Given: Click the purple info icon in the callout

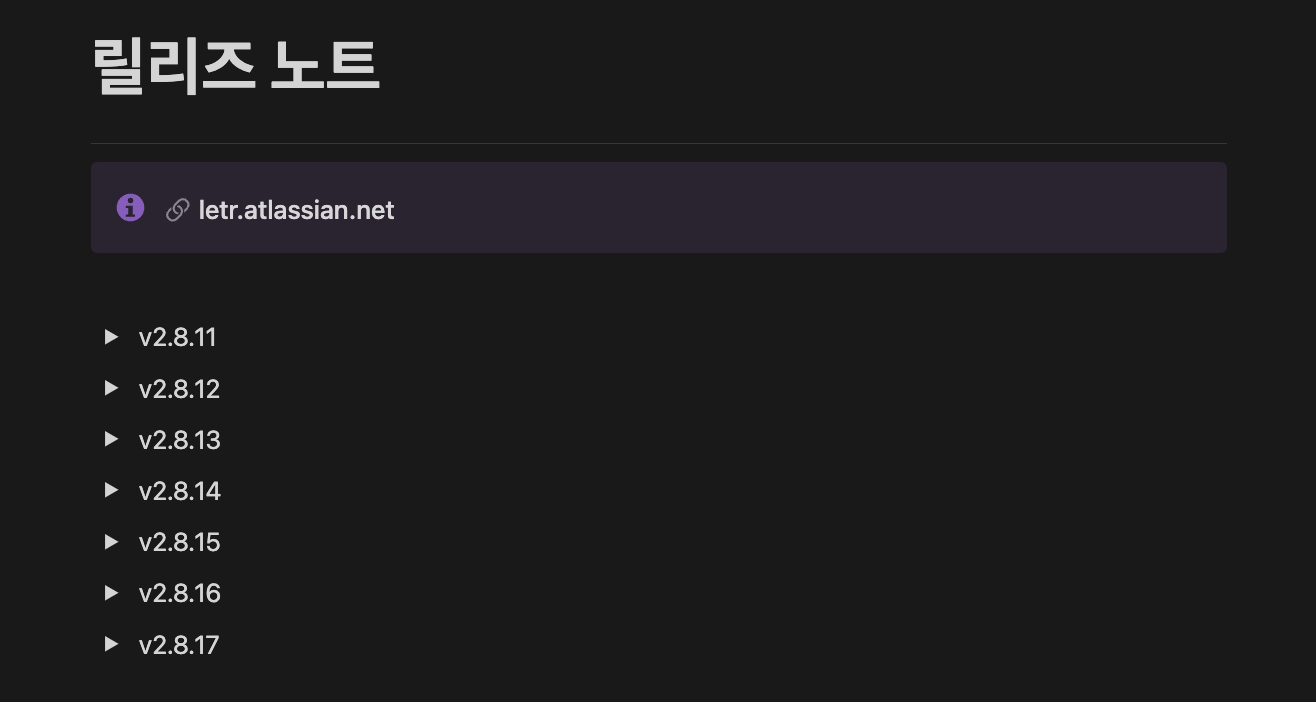Looking at the screenshot, I should tap(130, 208).
